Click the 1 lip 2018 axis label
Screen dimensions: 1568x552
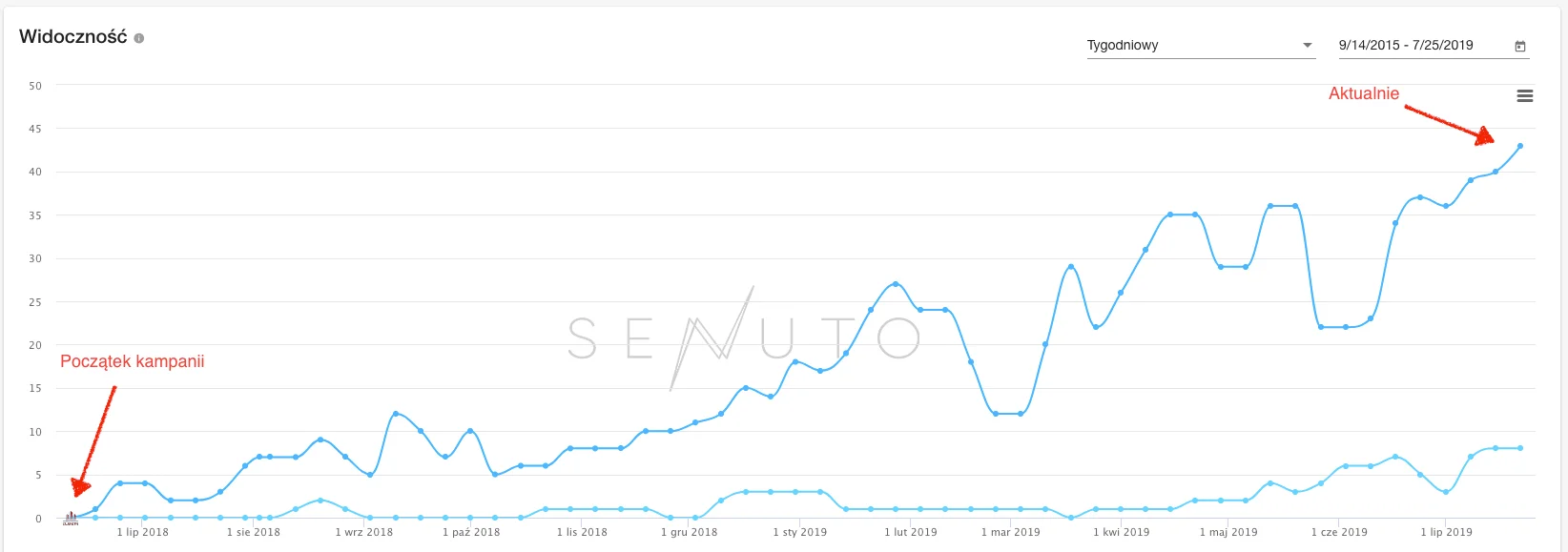pos(142,532)
